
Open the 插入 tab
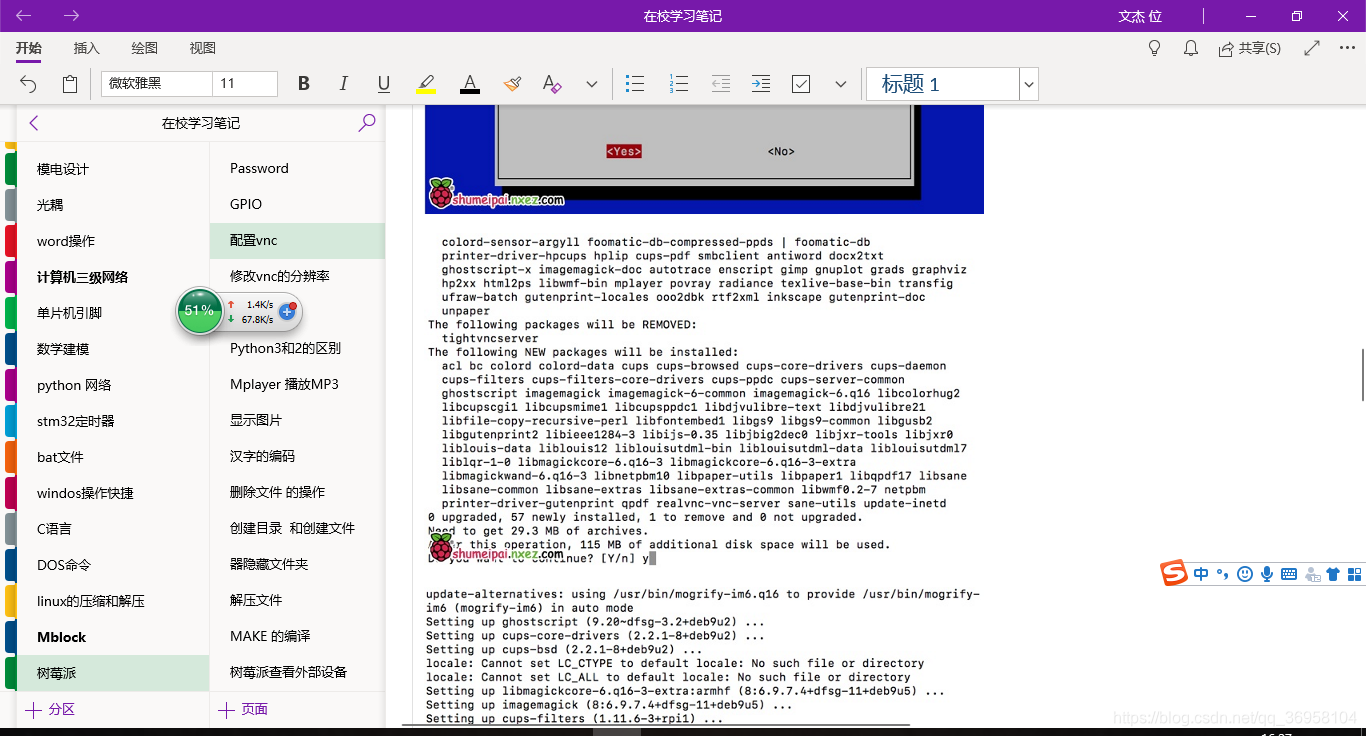coord(87,48)
